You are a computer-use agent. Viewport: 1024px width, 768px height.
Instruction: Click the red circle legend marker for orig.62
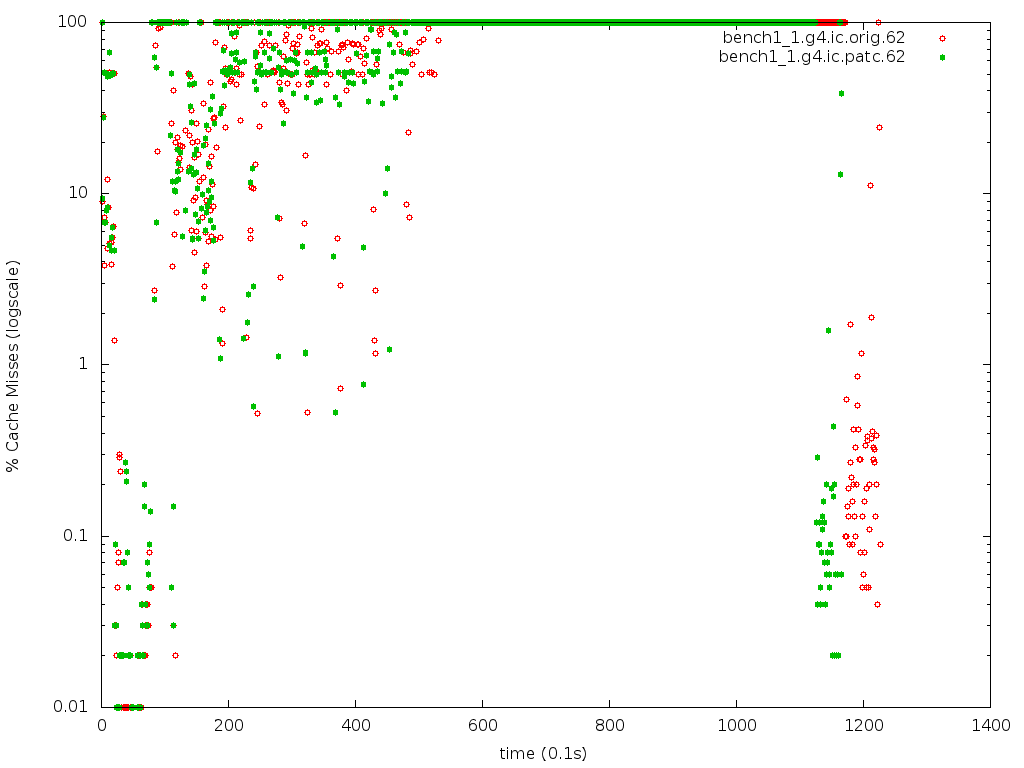pyautogui.click(x=941, y=38)
